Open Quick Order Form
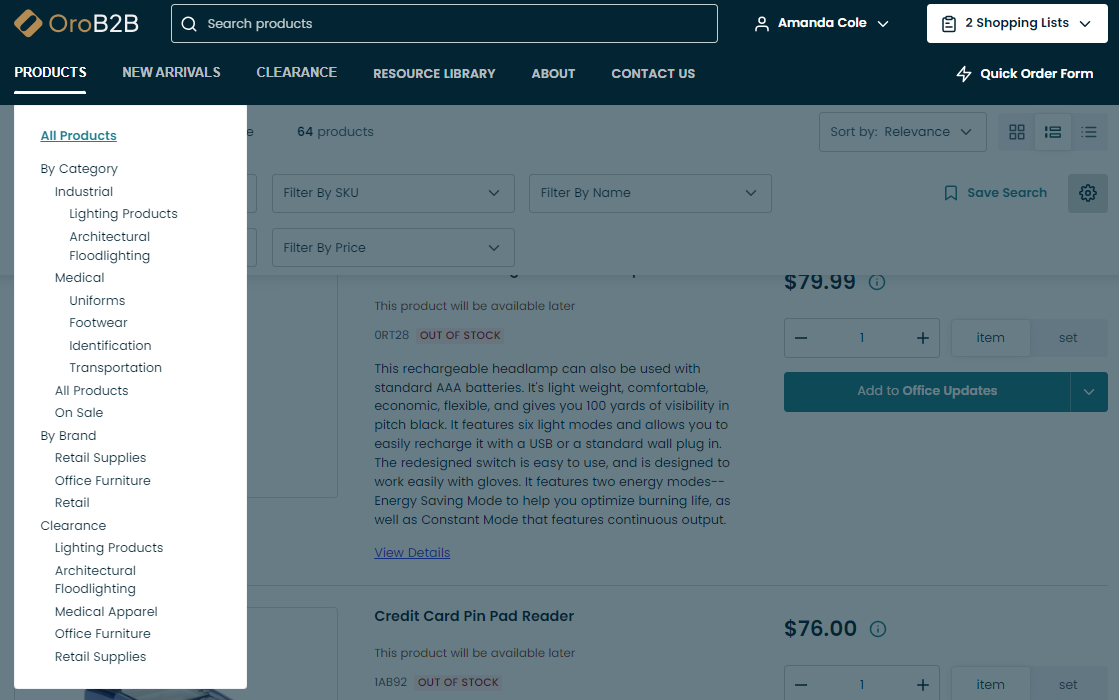 pos(1025,74)
